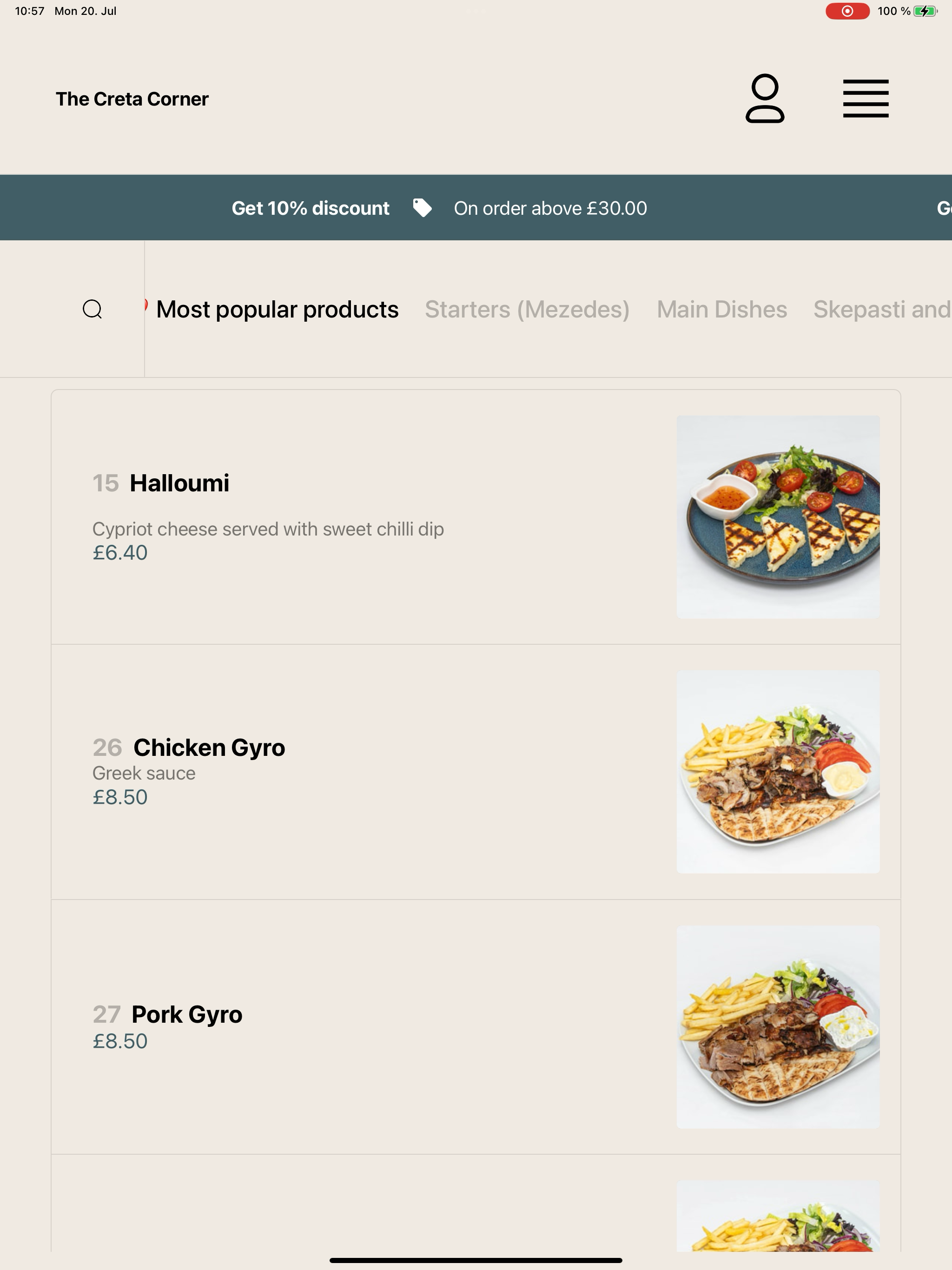
Task: Tap the battery indicator in status bar
Action: 925,11
